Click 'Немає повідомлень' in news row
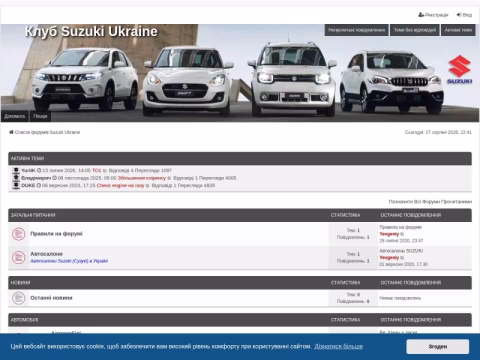 pos(400,298)
